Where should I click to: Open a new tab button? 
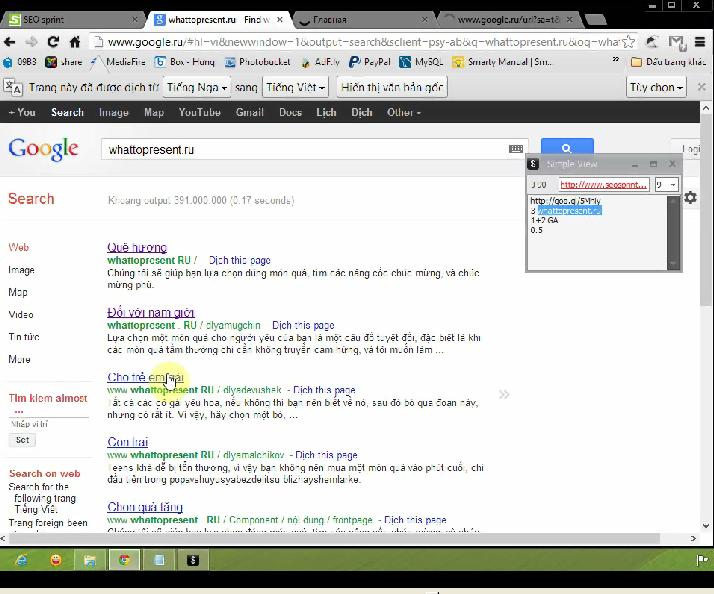tap(595, 20)
